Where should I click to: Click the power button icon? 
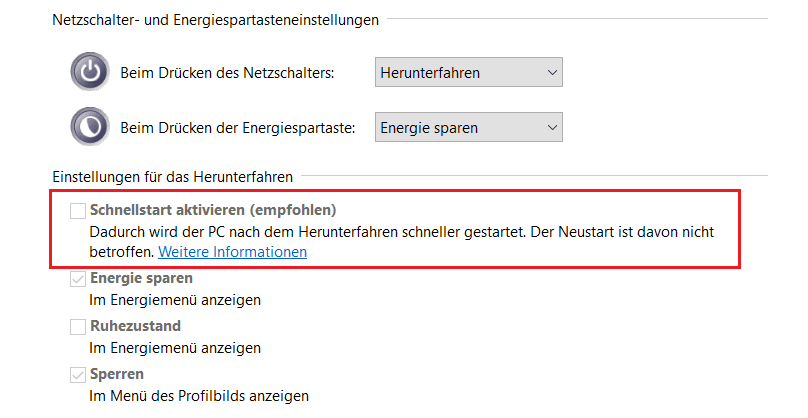[89, 72]
